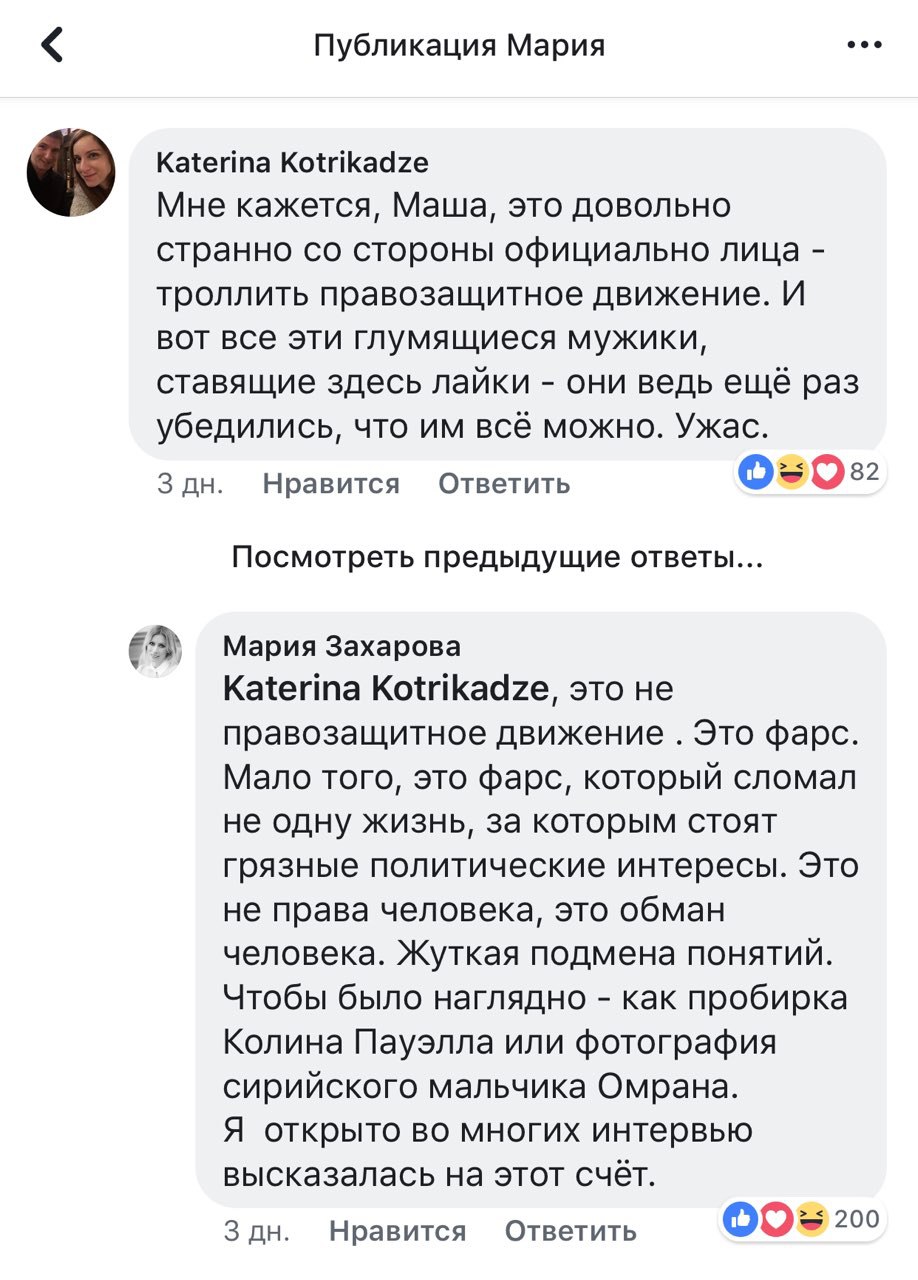This screenshot has height=1280, width=918.
Task: Click the red heart reaction beside 82
Action: coord(826,472)
